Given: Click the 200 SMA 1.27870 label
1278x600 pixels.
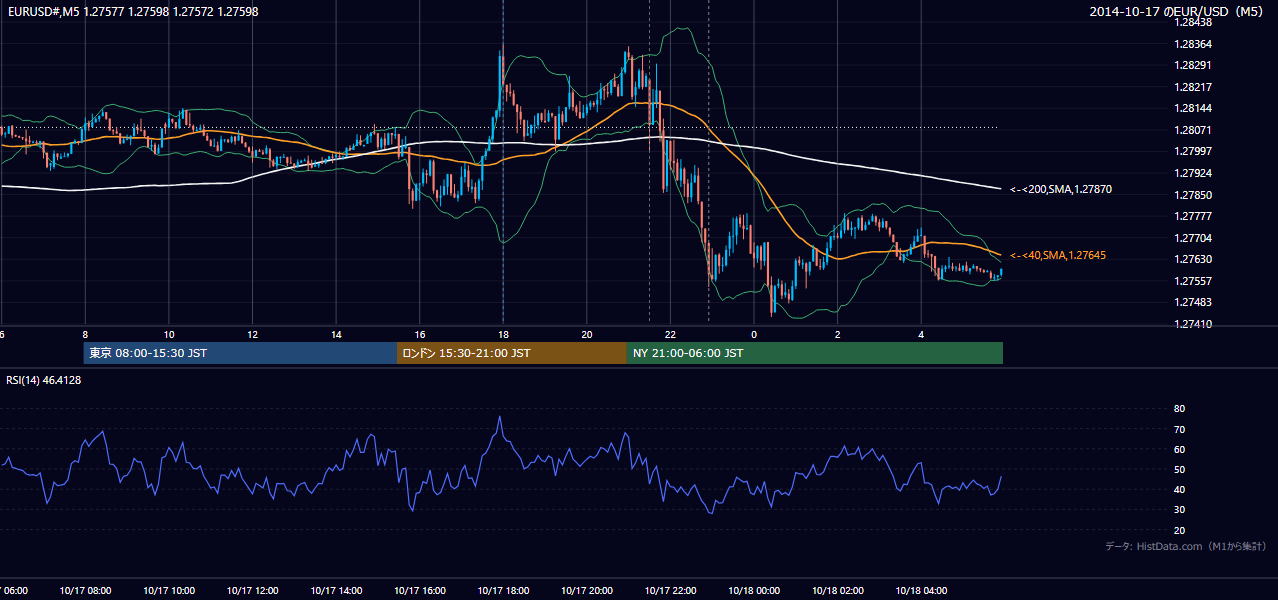Looking at the screenshot, I should [1059, 189].
